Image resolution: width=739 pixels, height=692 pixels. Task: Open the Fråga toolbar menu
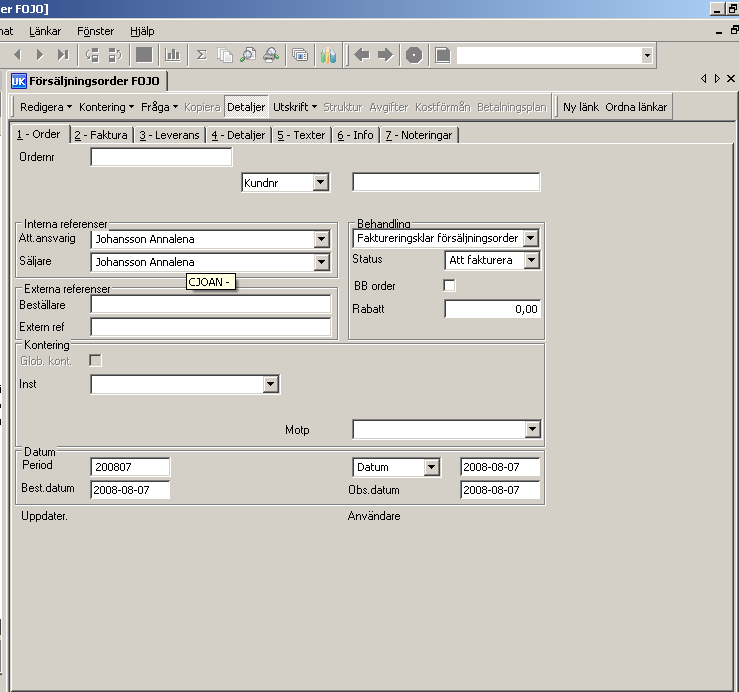coord(159,107)
